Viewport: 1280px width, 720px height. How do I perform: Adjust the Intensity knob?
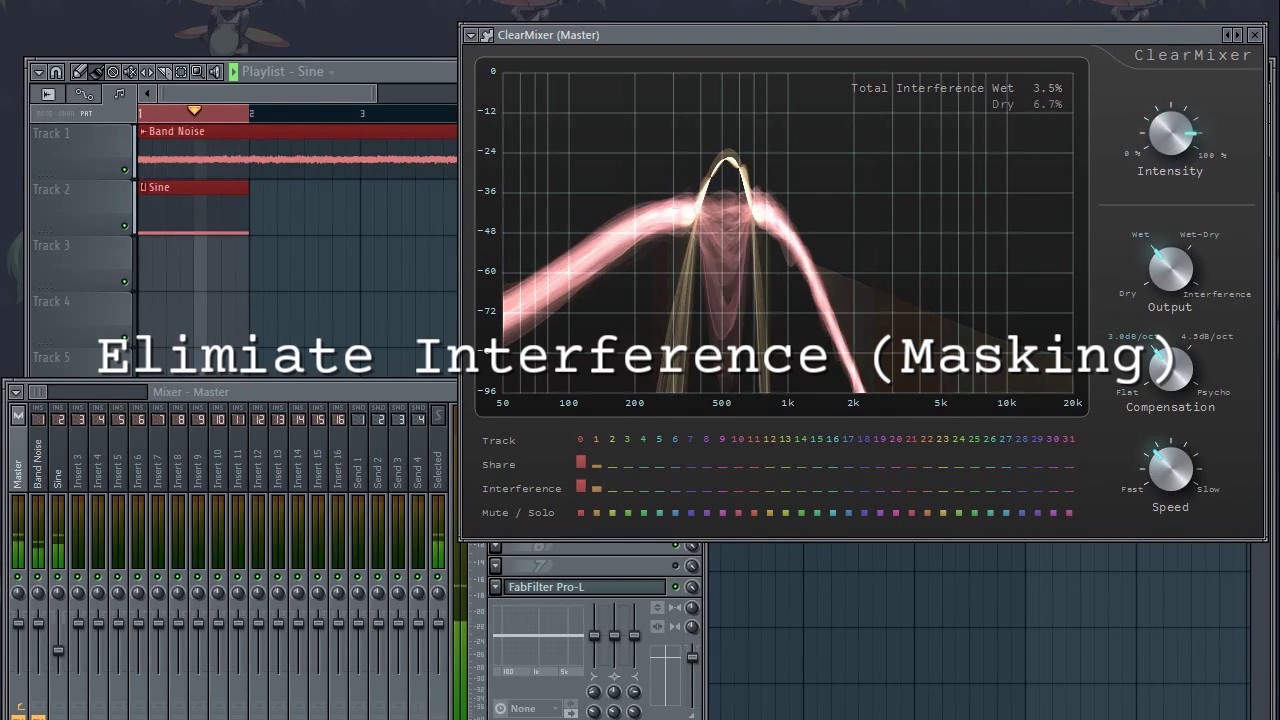coord(1170,134)
